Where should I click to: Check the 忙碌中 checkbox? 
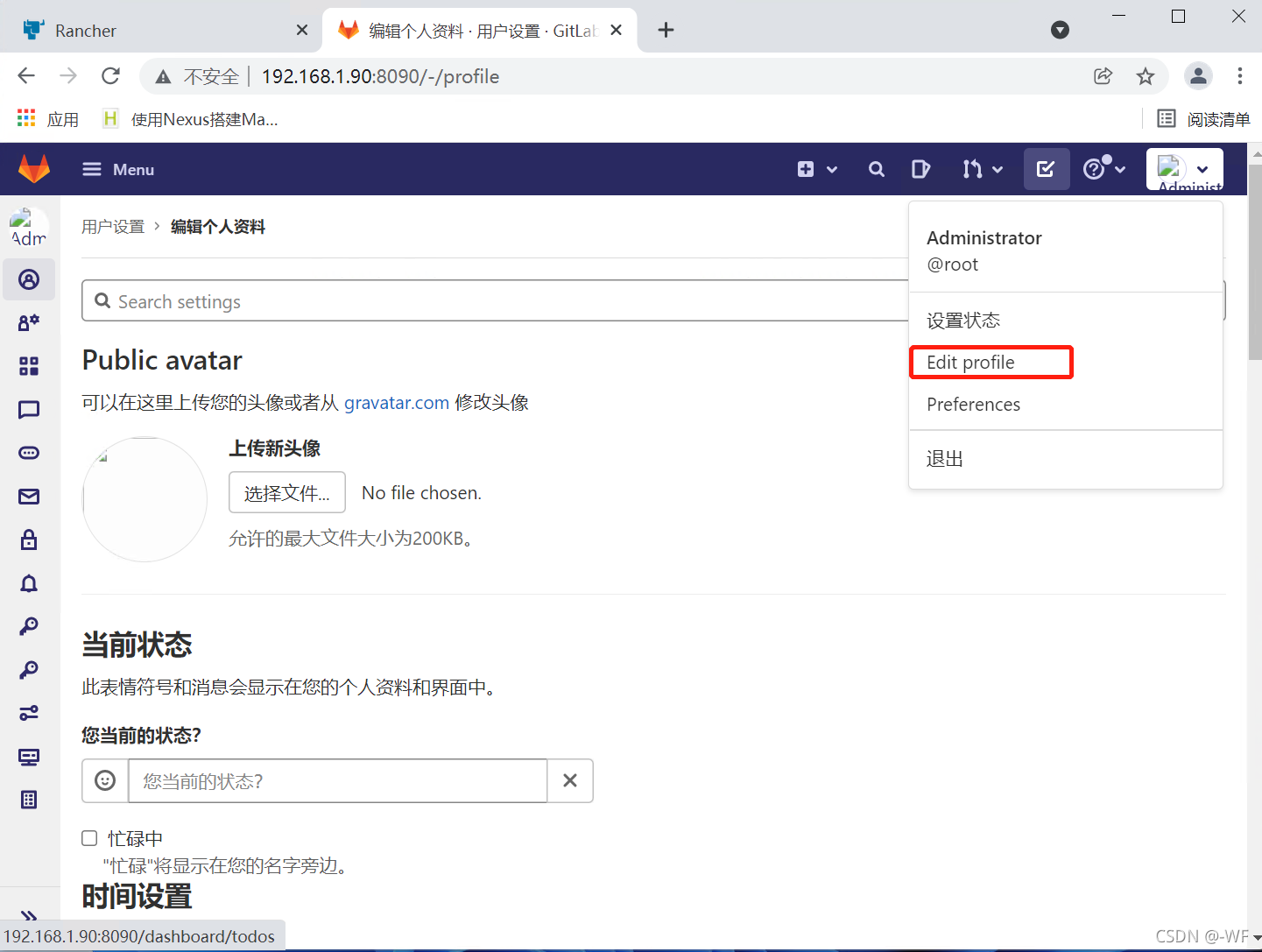[89, 838]
